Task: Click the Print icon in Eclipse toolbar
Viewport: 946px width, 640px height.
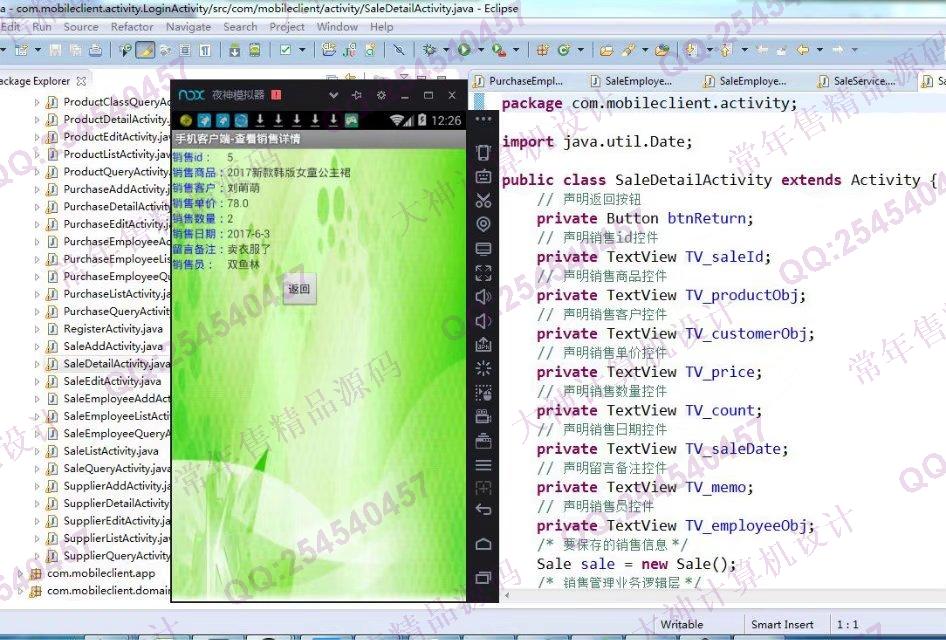Action: point(95,50)
